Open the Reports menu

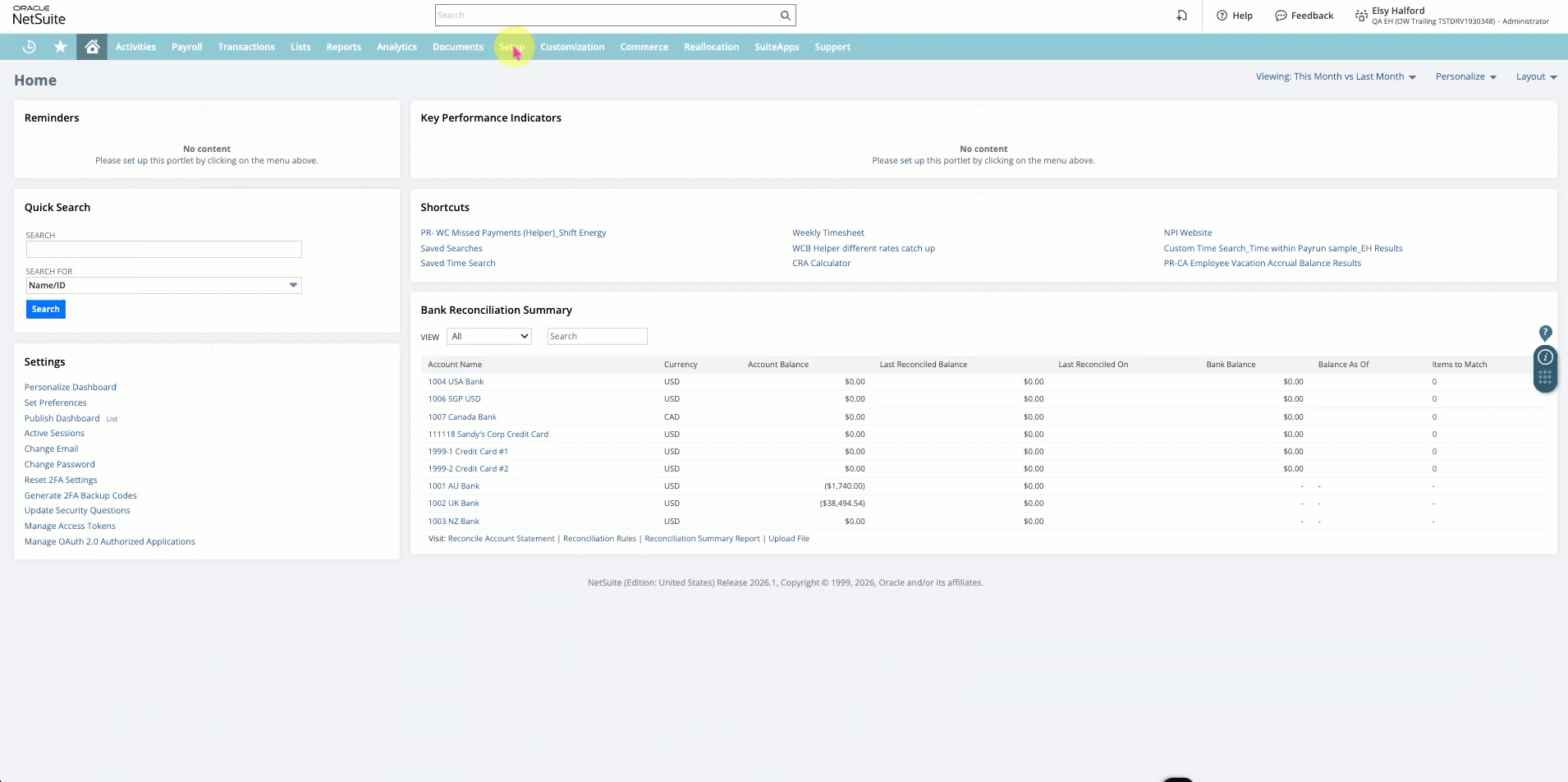pyautogui.click(x=343, y=47)
